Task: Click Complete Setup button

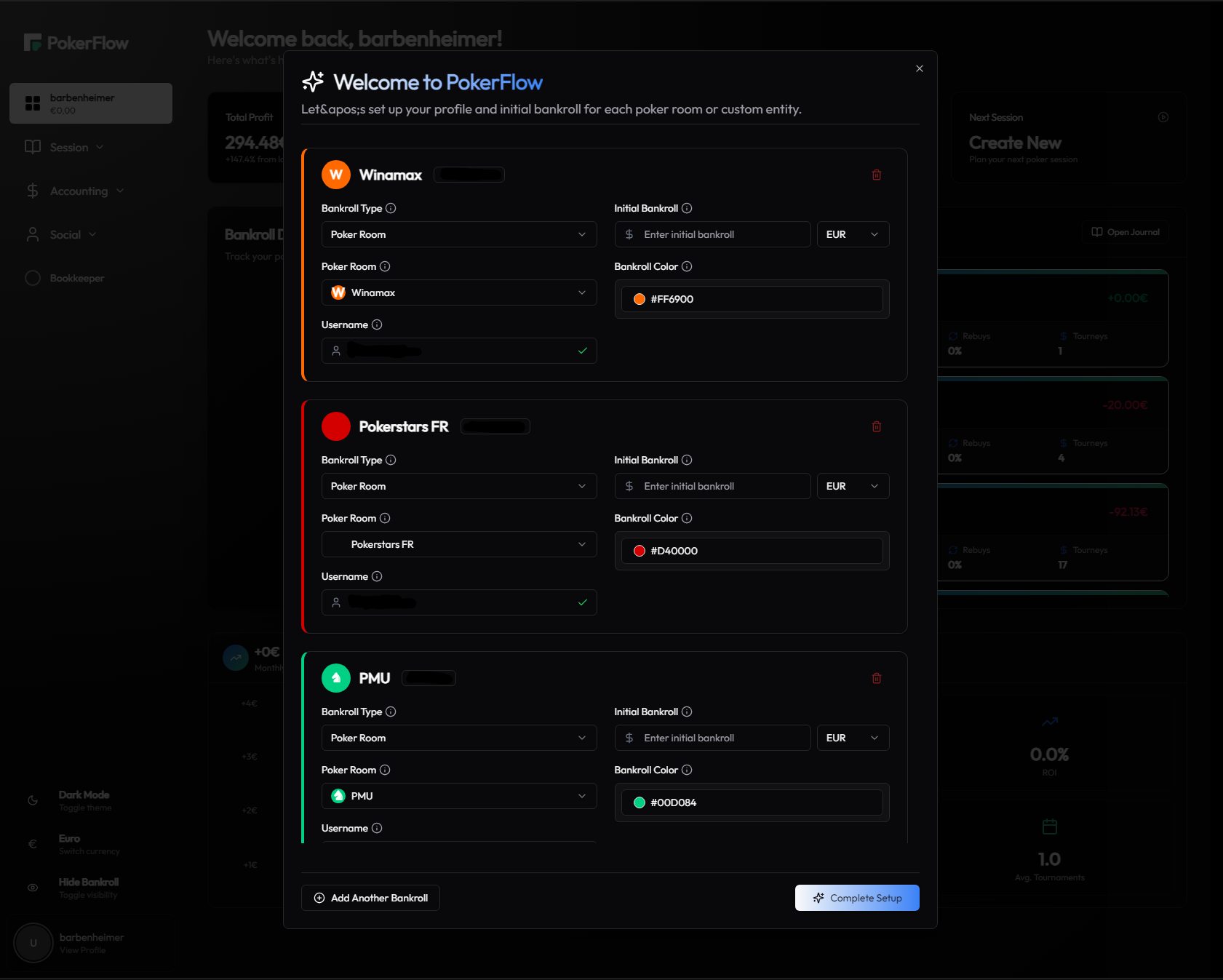Action: (857, 898)
